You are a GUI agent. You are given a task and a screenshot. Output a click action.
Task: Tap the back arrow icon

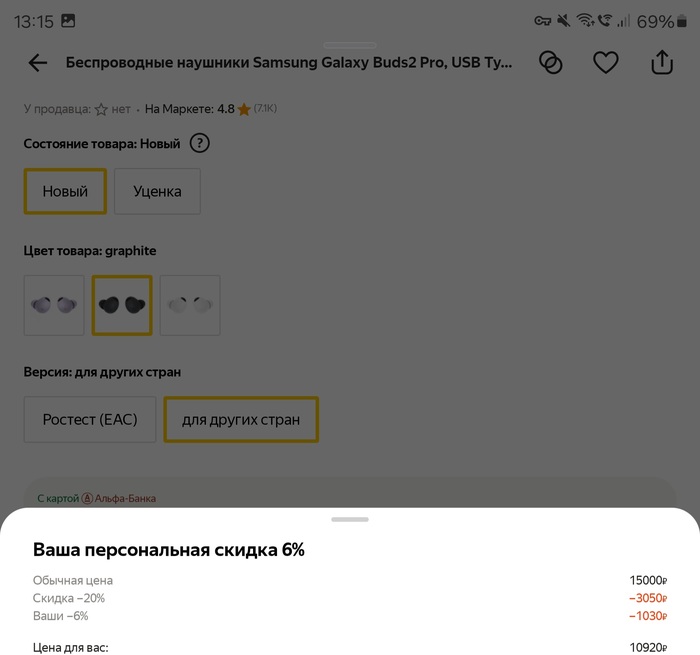tap(38, 63)
